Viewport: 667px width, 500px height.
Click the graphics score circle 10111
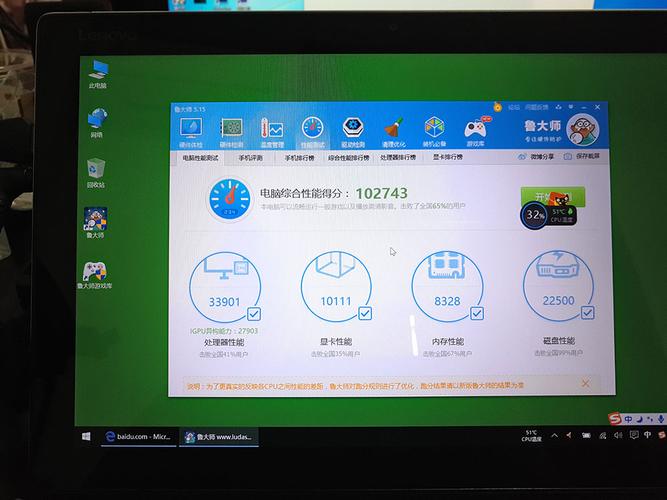(336, 286)
